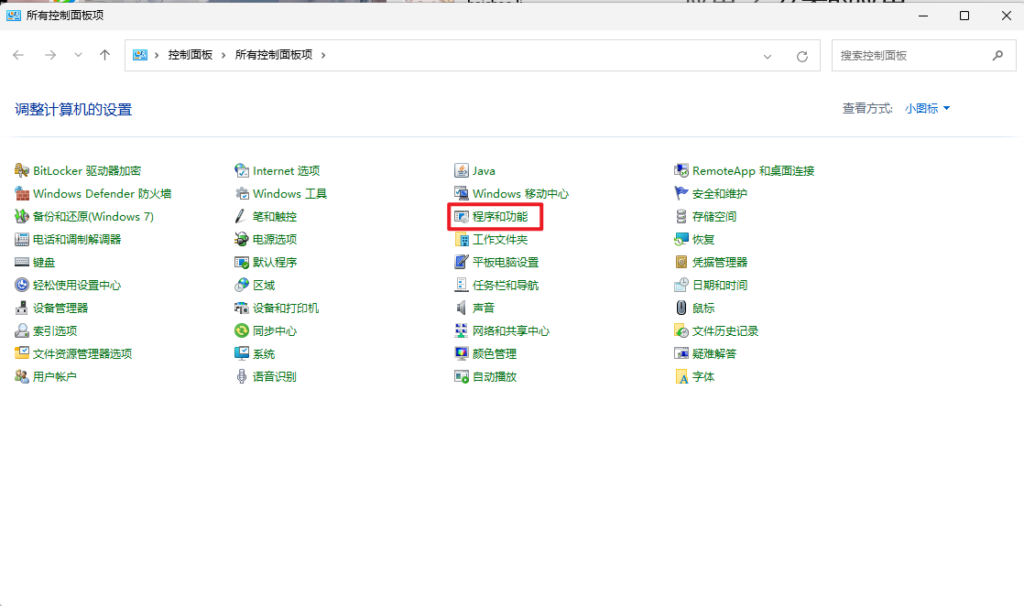This screenshot has height=606, width=1024.
Task: Refresh the Control Panel view
Action: coord(802,55)
